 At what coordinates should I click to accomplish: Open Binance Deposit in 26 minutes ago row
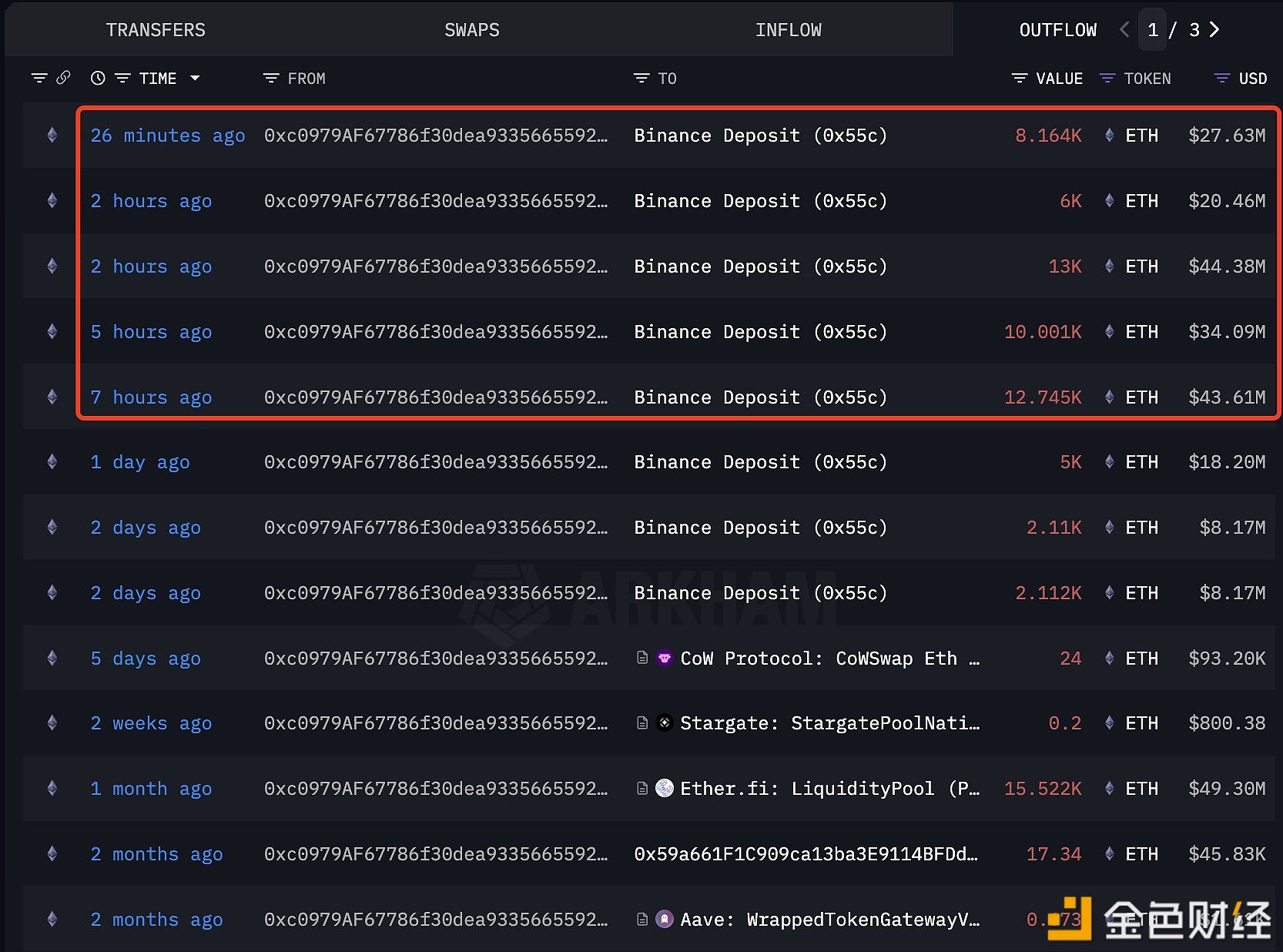click(761, 136)
